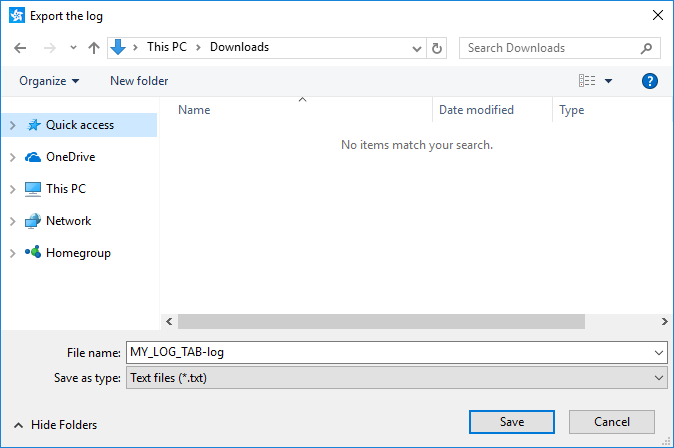Refresh the Downloads folder view
Viewport: 674px width, 448px height.
[437, 48]
